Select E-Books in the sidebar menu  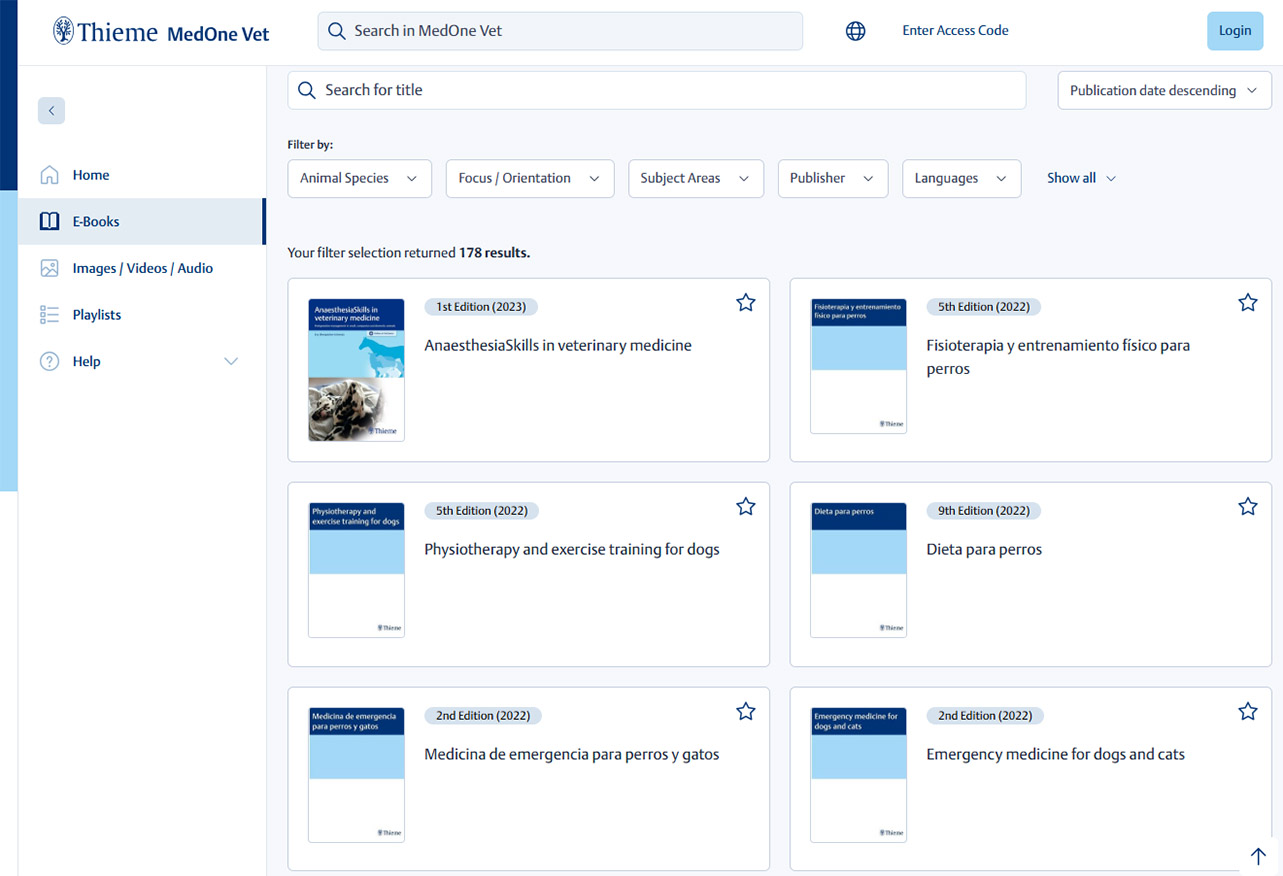[x=96, y=222]
